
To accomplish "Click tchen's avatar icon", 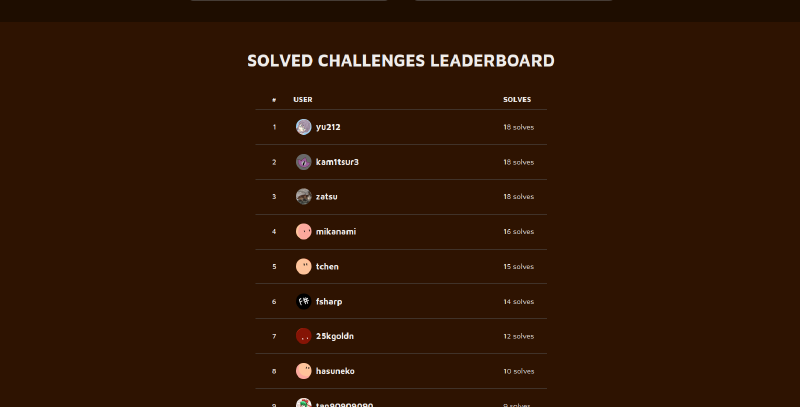I will pos(303,267).
